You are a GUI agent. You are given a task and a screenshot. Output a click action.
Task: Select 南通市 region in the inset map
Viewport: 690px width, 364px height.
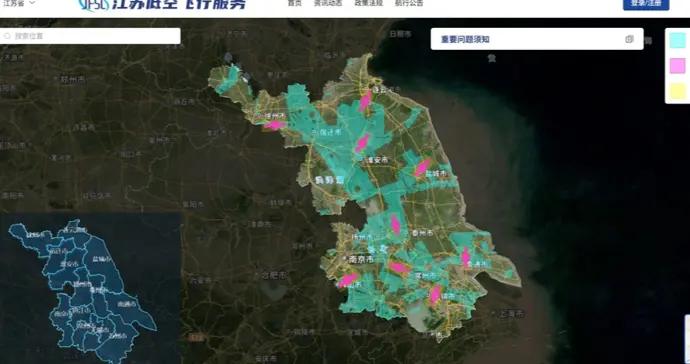[126, 304]
